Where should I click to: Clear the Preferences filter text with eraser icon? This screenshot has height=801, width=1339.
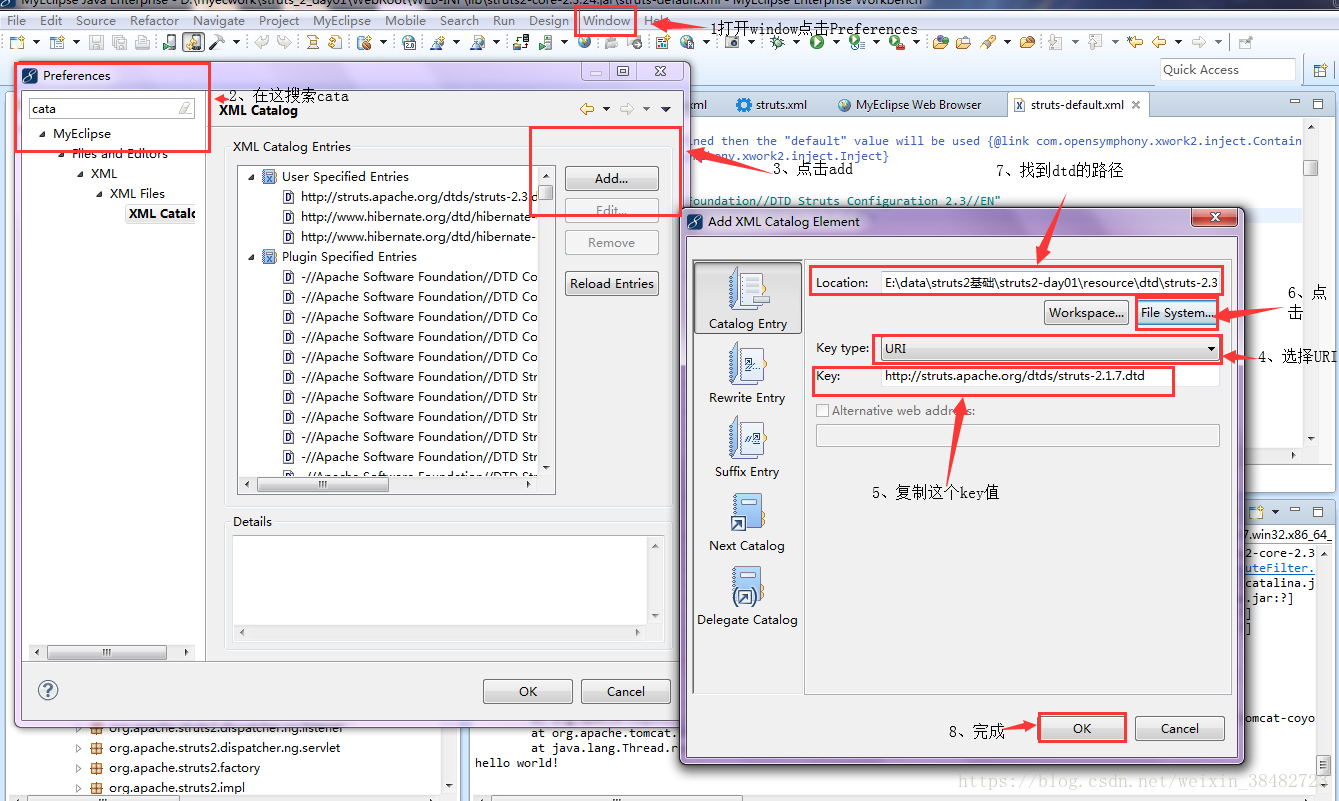(x=185, y=108)
